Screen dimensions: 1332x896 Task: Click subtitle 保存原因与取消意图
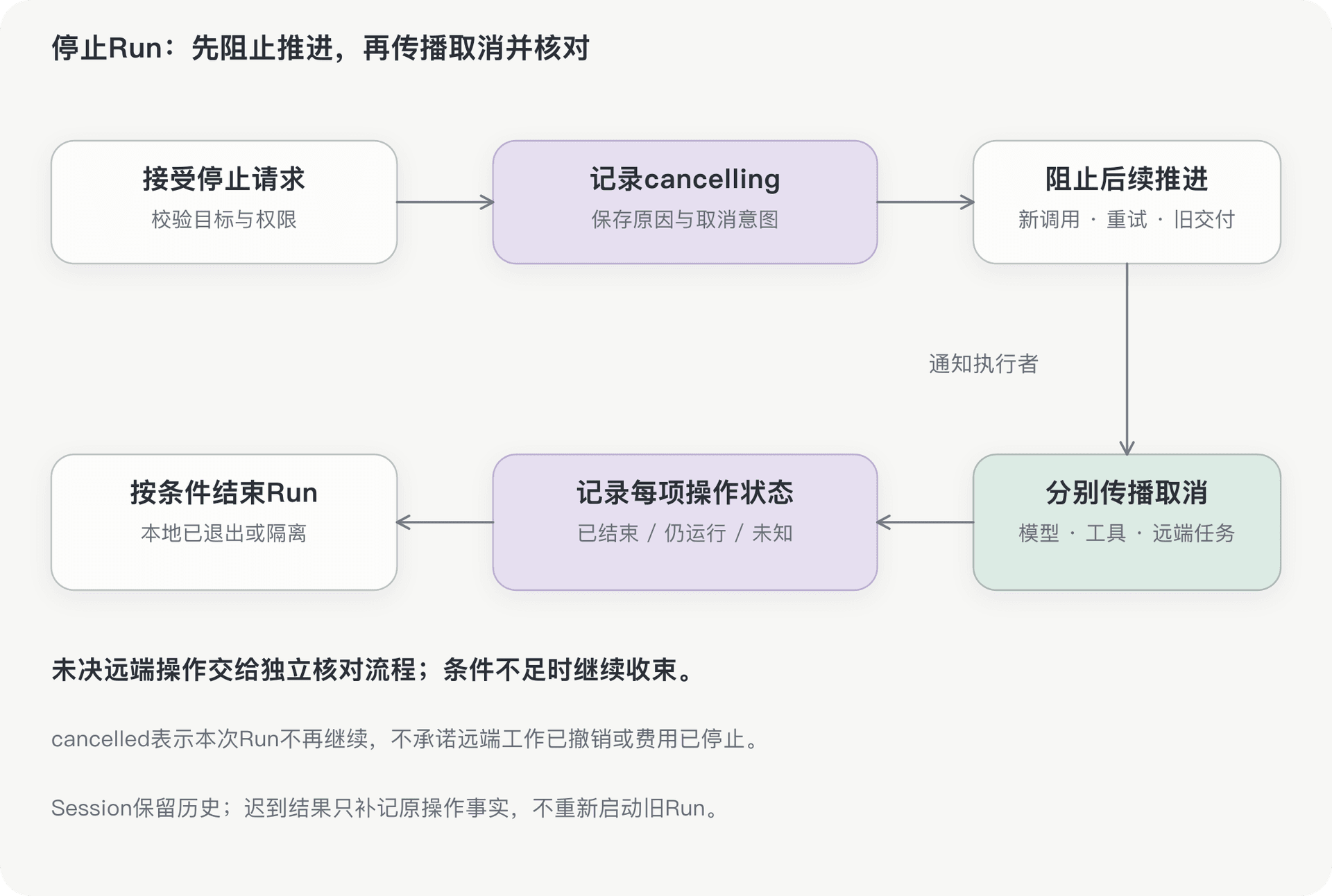point(685,219)
